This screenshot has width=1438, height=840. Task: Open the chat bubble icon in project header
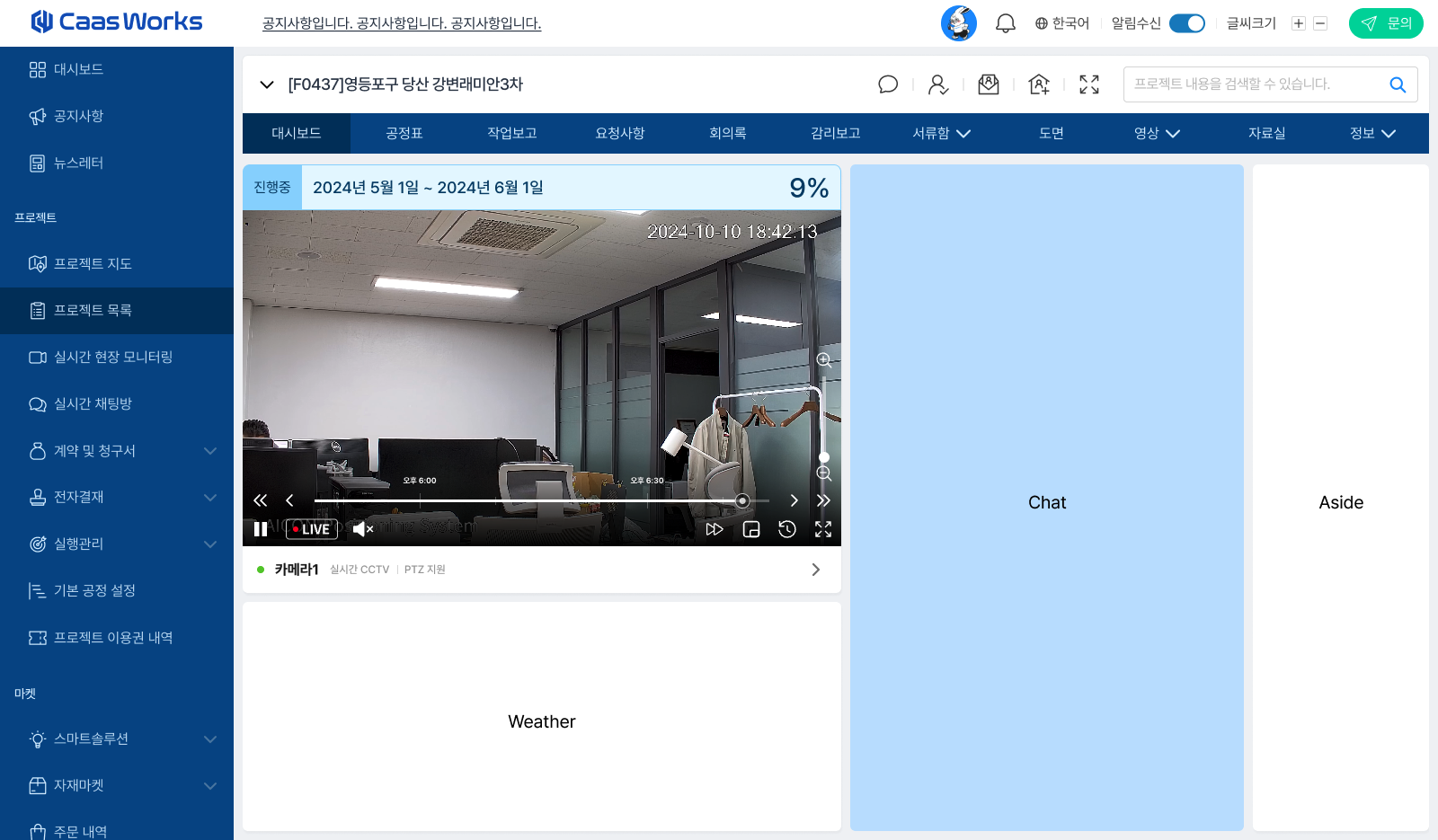[888, 84]
